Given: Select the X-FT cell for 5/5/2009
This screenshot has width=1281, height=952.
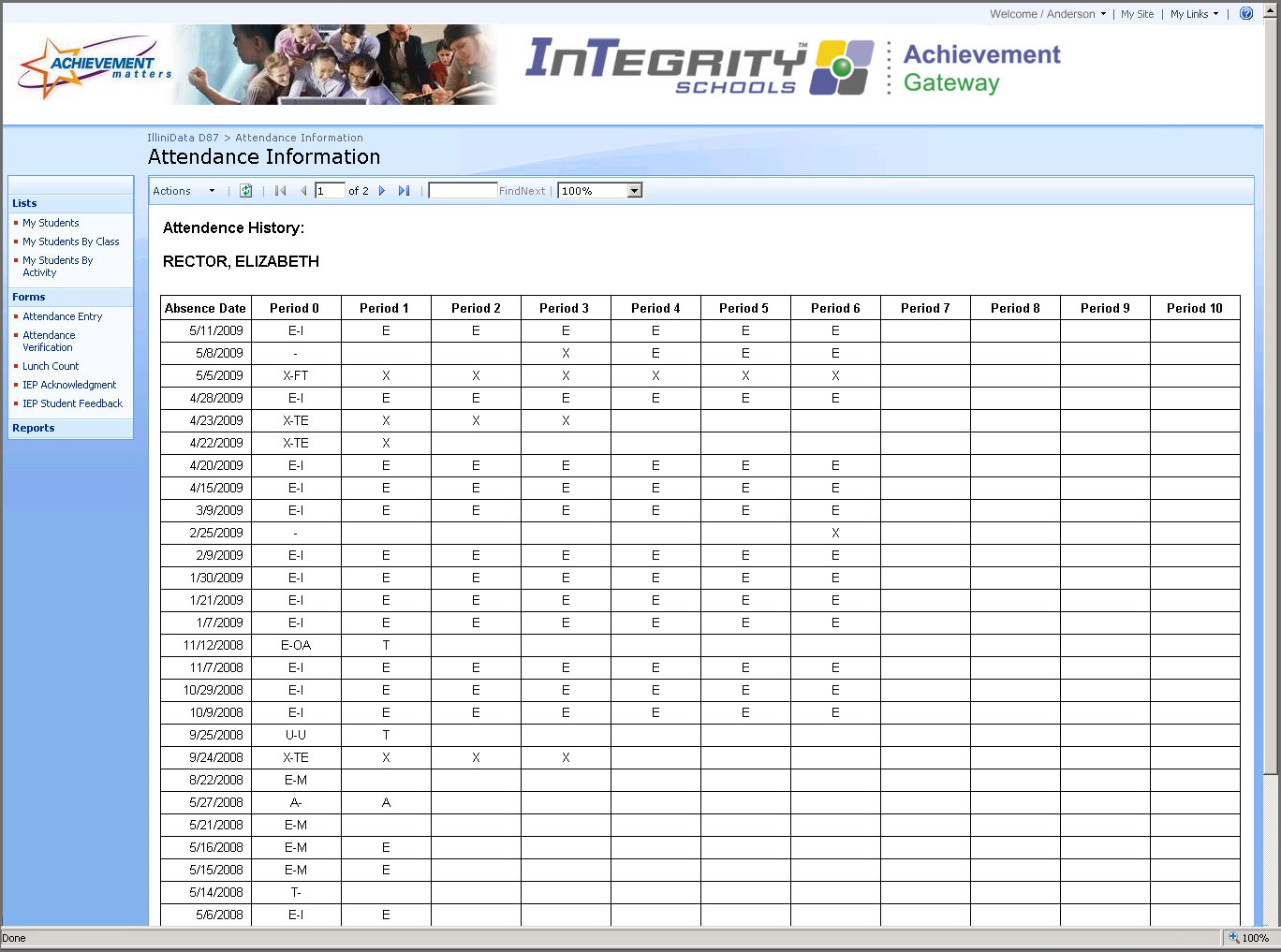Looking at the screenshot, I should [x=296, y=375].
